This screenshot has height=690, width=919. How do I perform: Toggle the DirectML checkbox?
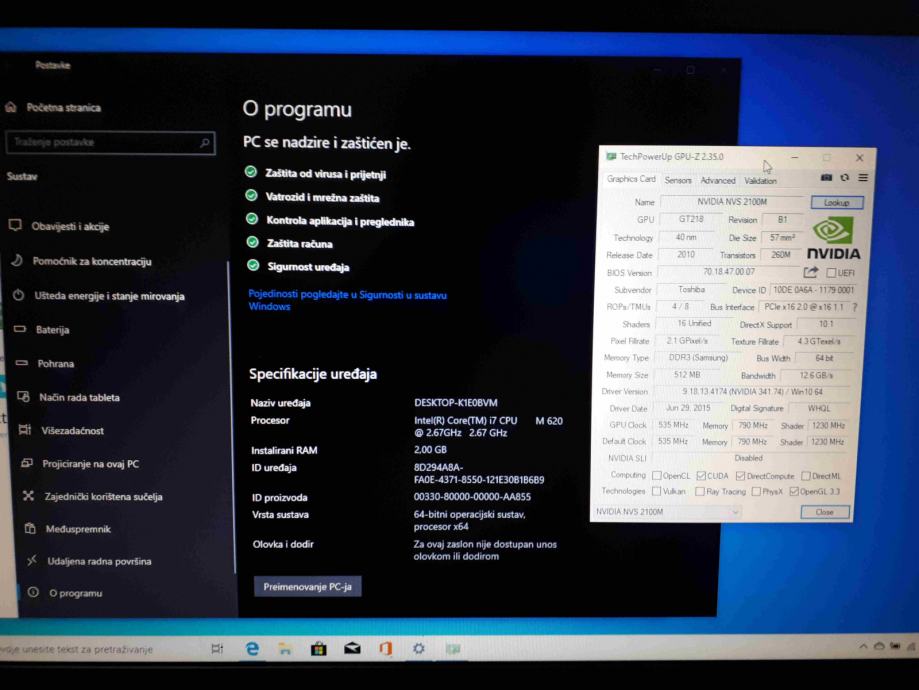[x=806, y=475]
